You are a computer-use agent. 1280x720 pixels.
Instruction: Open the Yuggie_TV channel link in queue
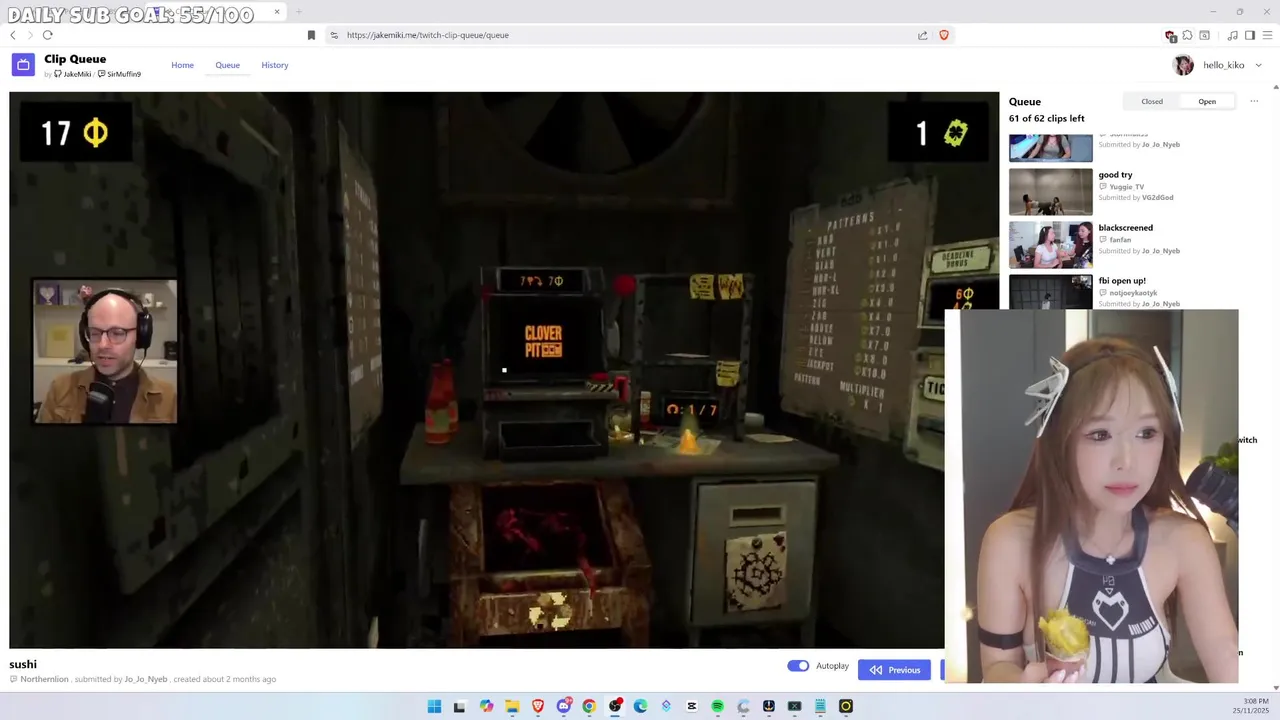tap(1126, 187)
